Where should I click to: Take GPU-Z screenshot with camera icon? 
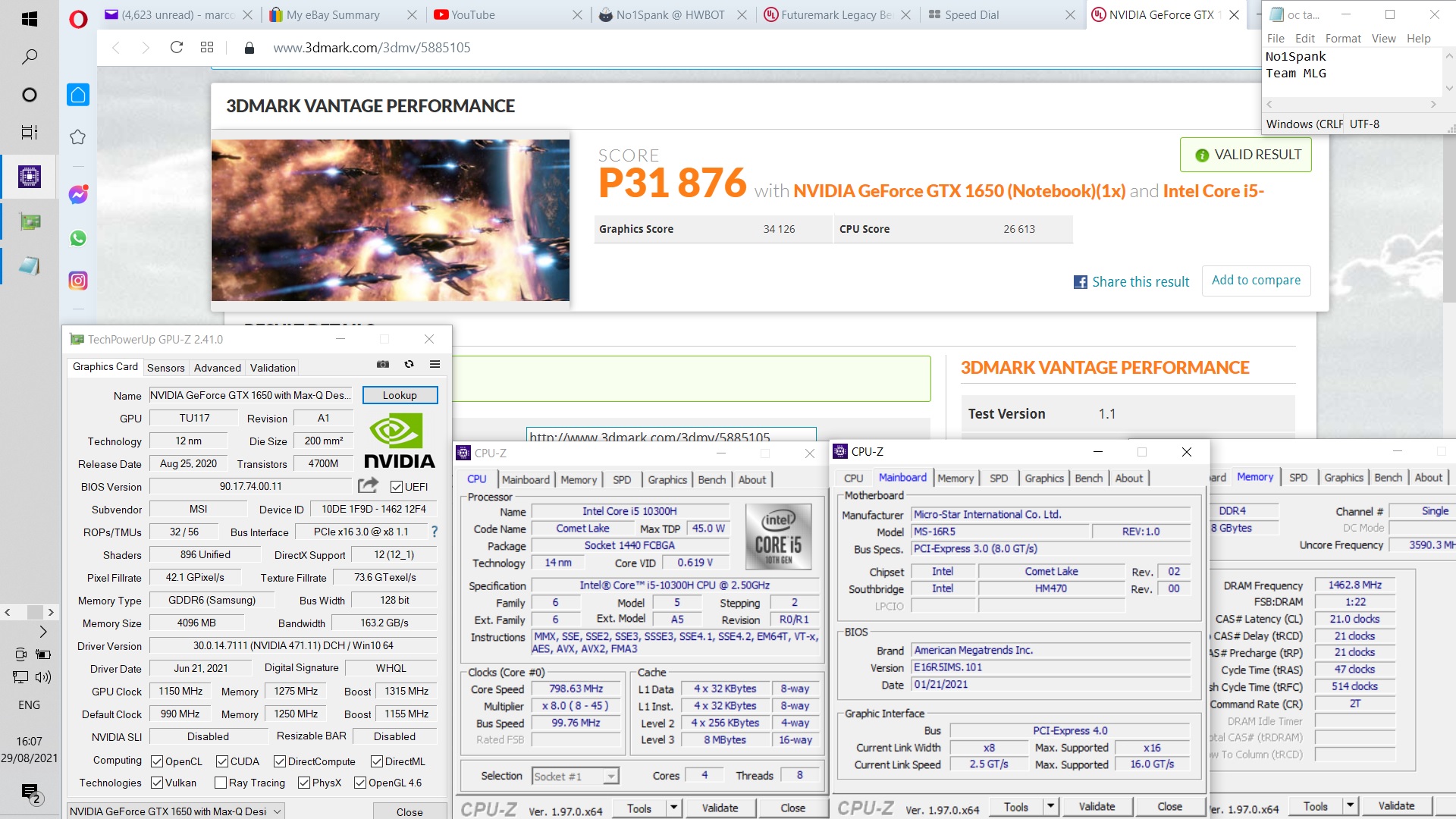(383, 364)
